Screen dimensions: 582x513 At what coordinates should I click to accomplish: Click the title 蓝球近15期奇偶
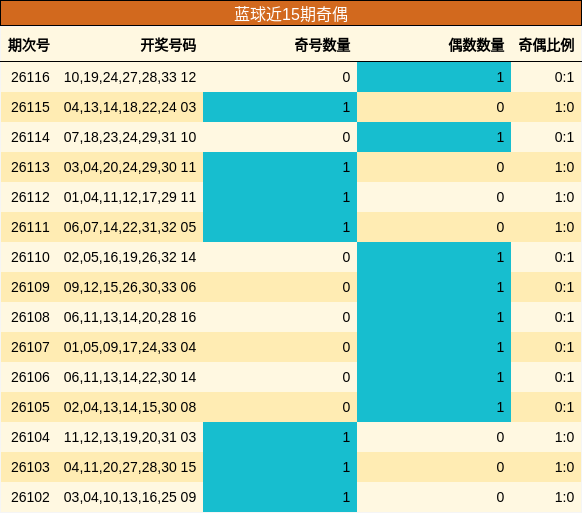point(291,14)
